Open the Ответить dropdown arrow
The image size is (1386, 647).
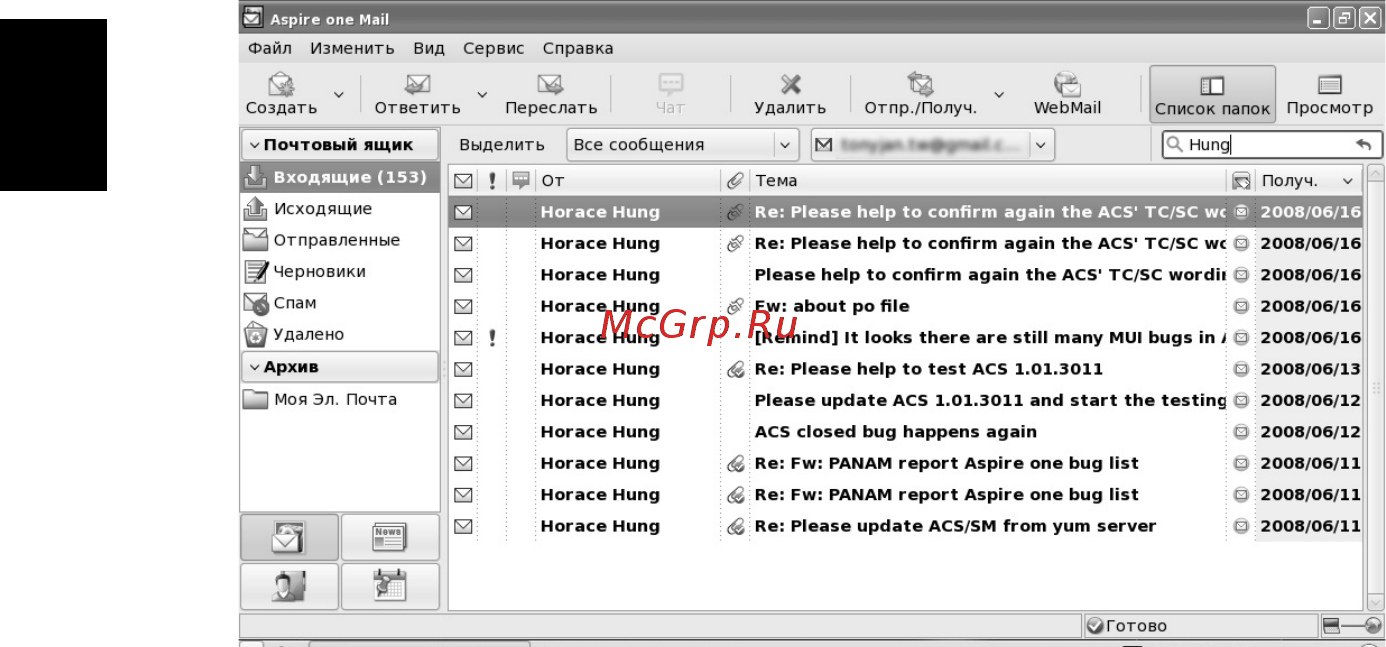pos(482,95)
